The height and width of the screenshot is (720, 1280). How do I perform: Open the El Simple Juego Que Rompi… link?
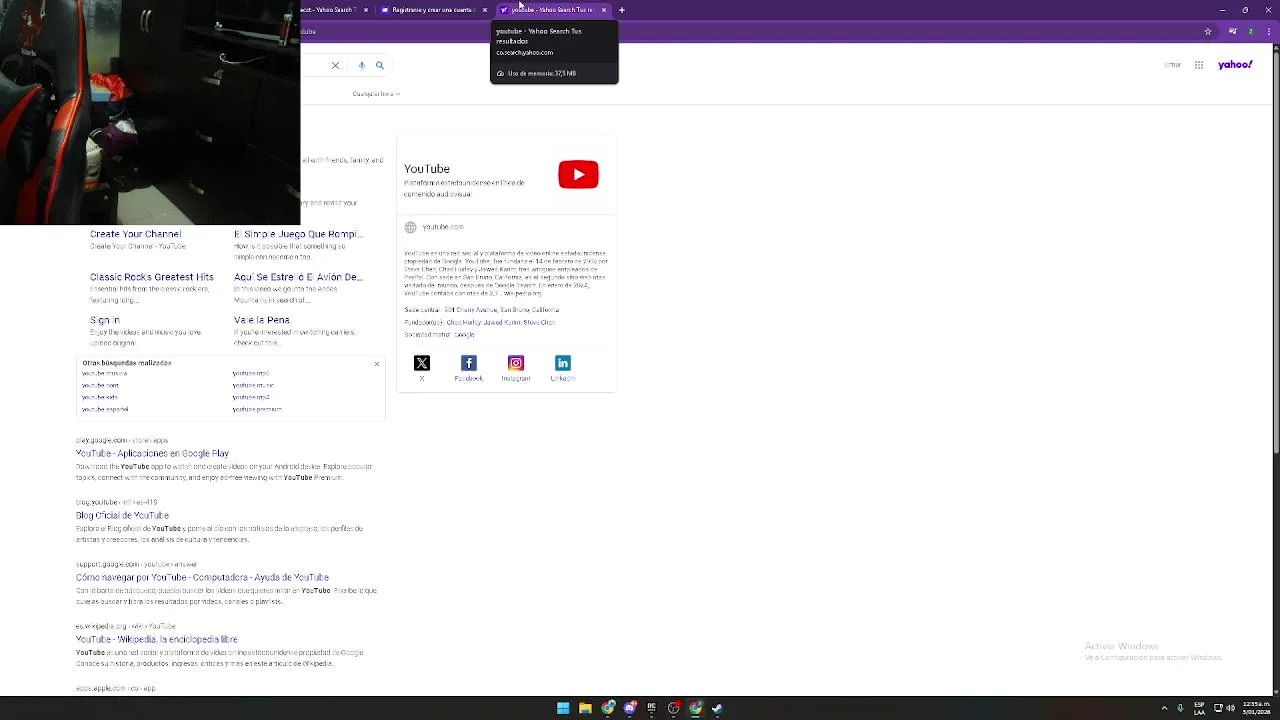[297, 234]
